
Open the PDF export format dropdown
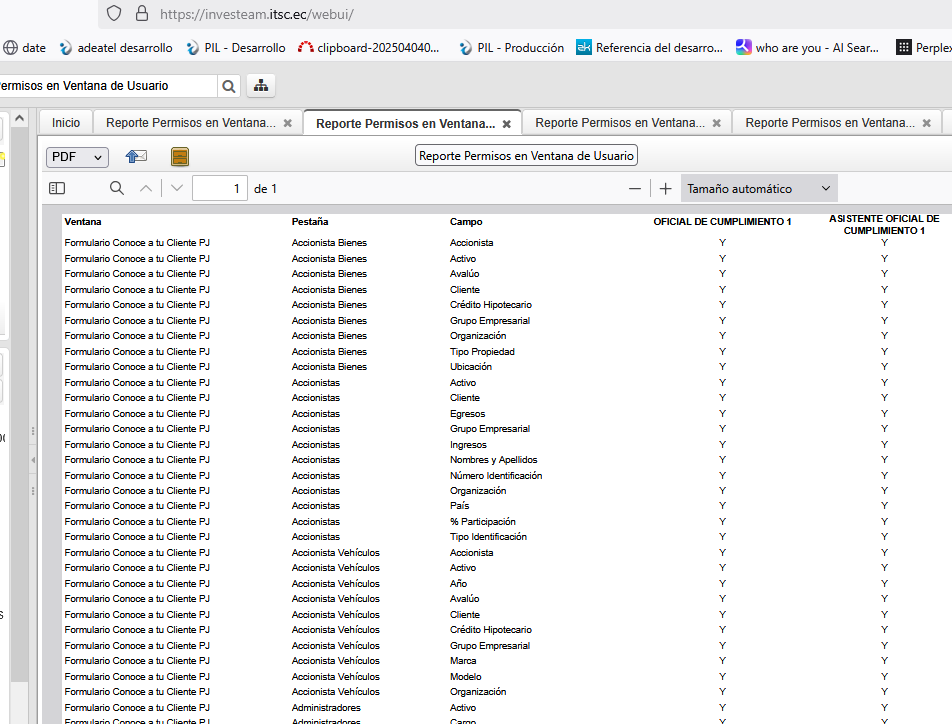point(77,157)
